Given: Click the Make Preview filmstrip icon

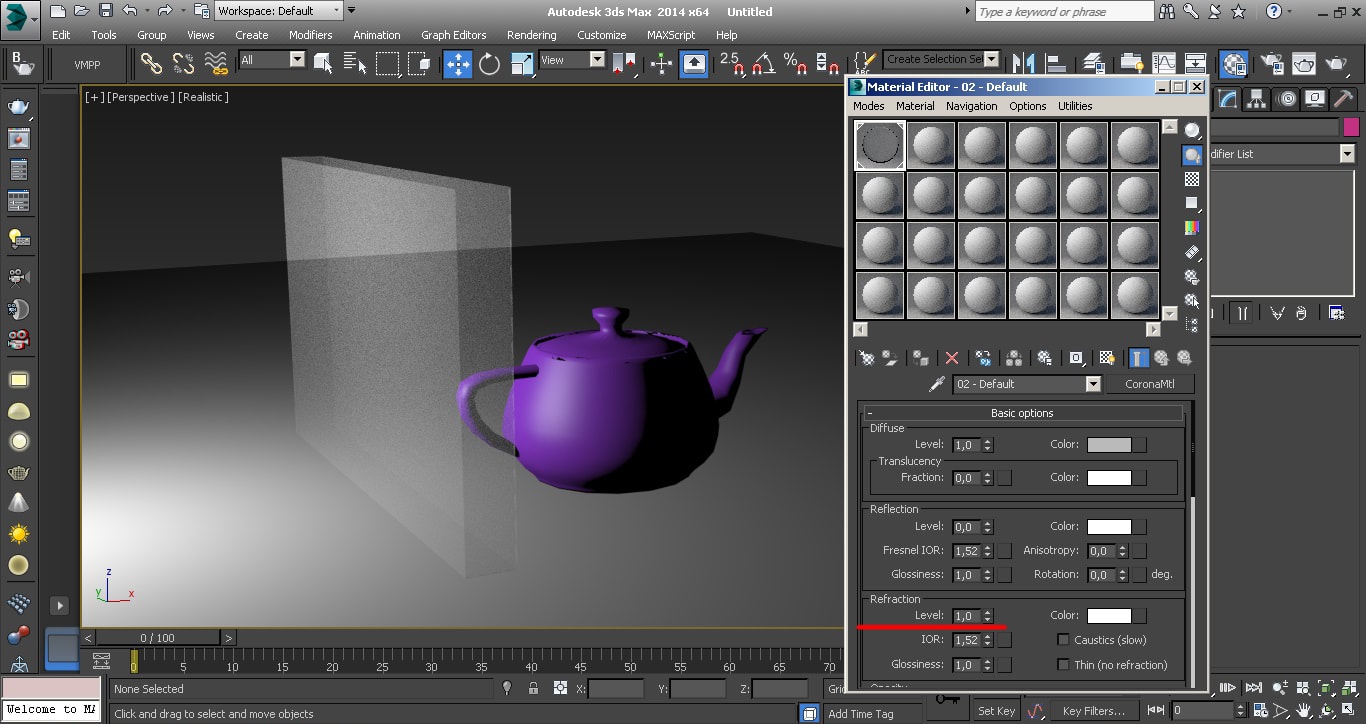Looking at the screenshot, I should point(1192,252).
